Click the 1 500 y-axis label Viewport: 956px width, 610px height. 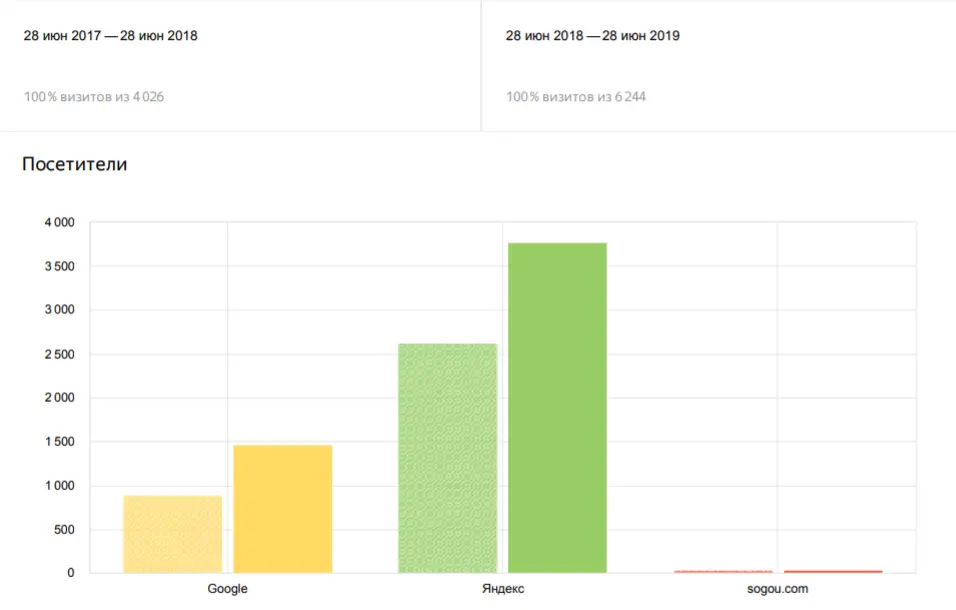coord(59,442)
